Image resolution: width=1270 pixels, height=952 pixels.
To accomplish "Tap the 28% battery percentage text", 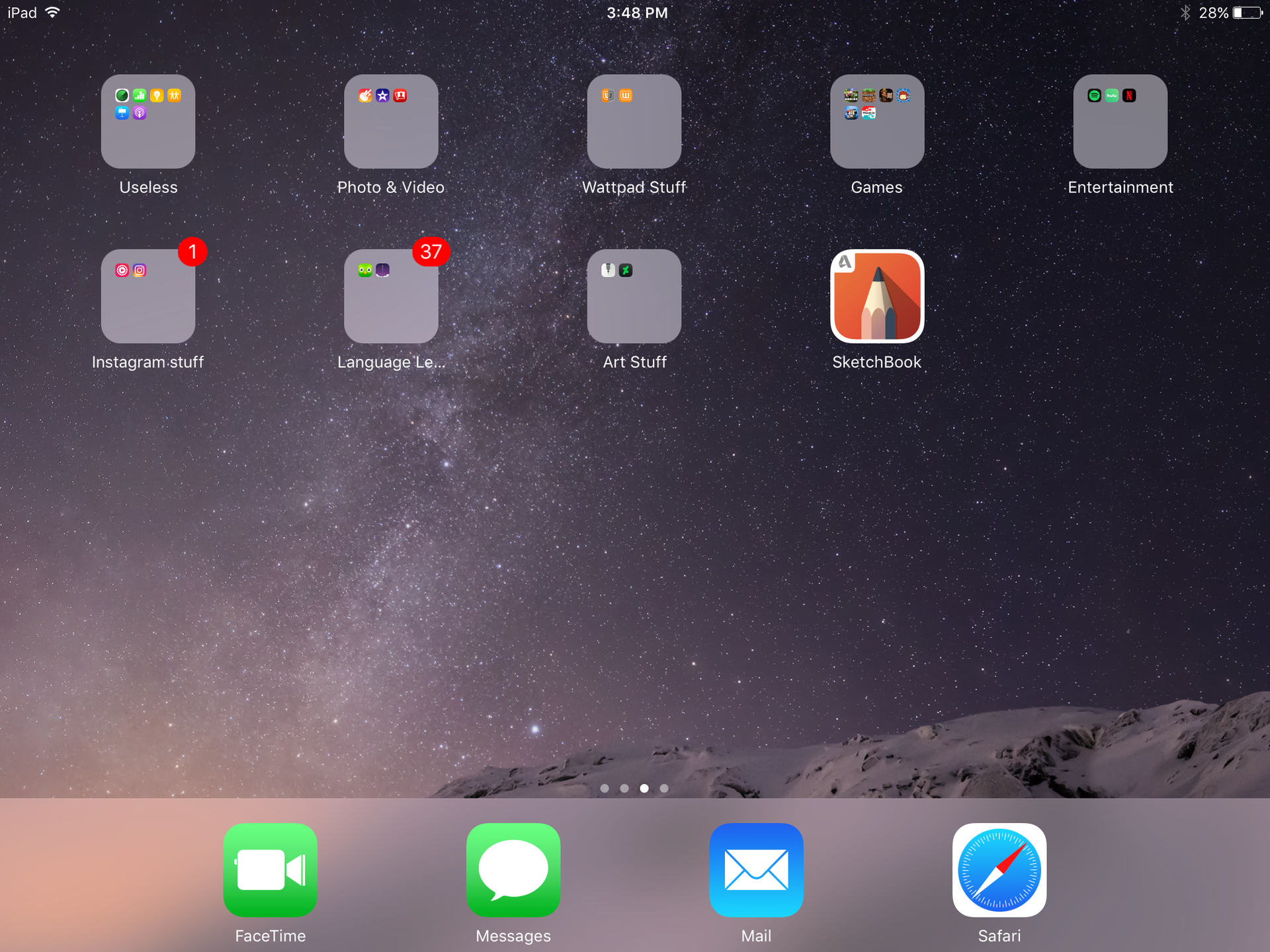I will point(1214,13).
